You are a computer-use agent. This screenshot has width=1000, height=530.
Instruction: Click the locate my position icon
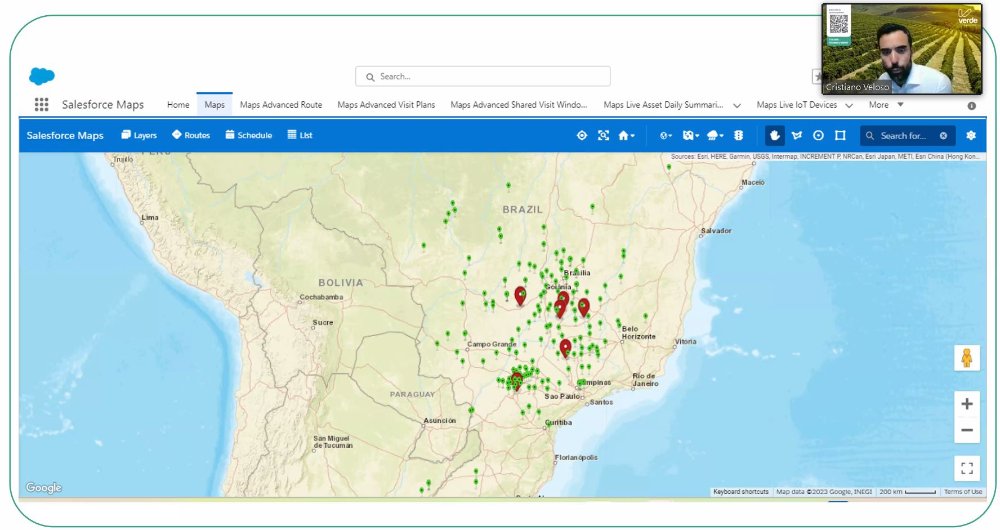tap(582, 135)
